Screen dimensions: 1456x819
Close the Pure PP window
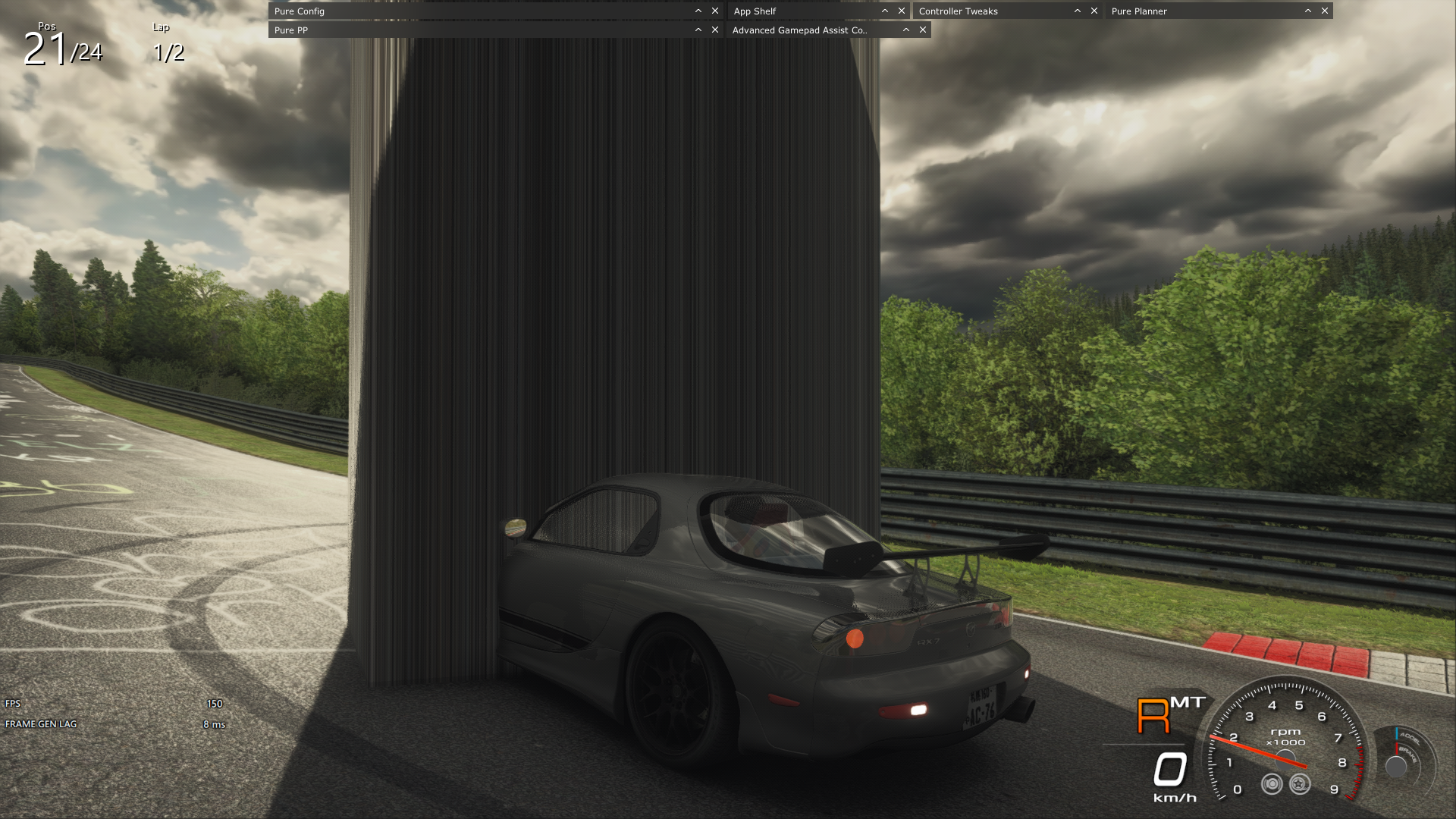coord(714,30)
